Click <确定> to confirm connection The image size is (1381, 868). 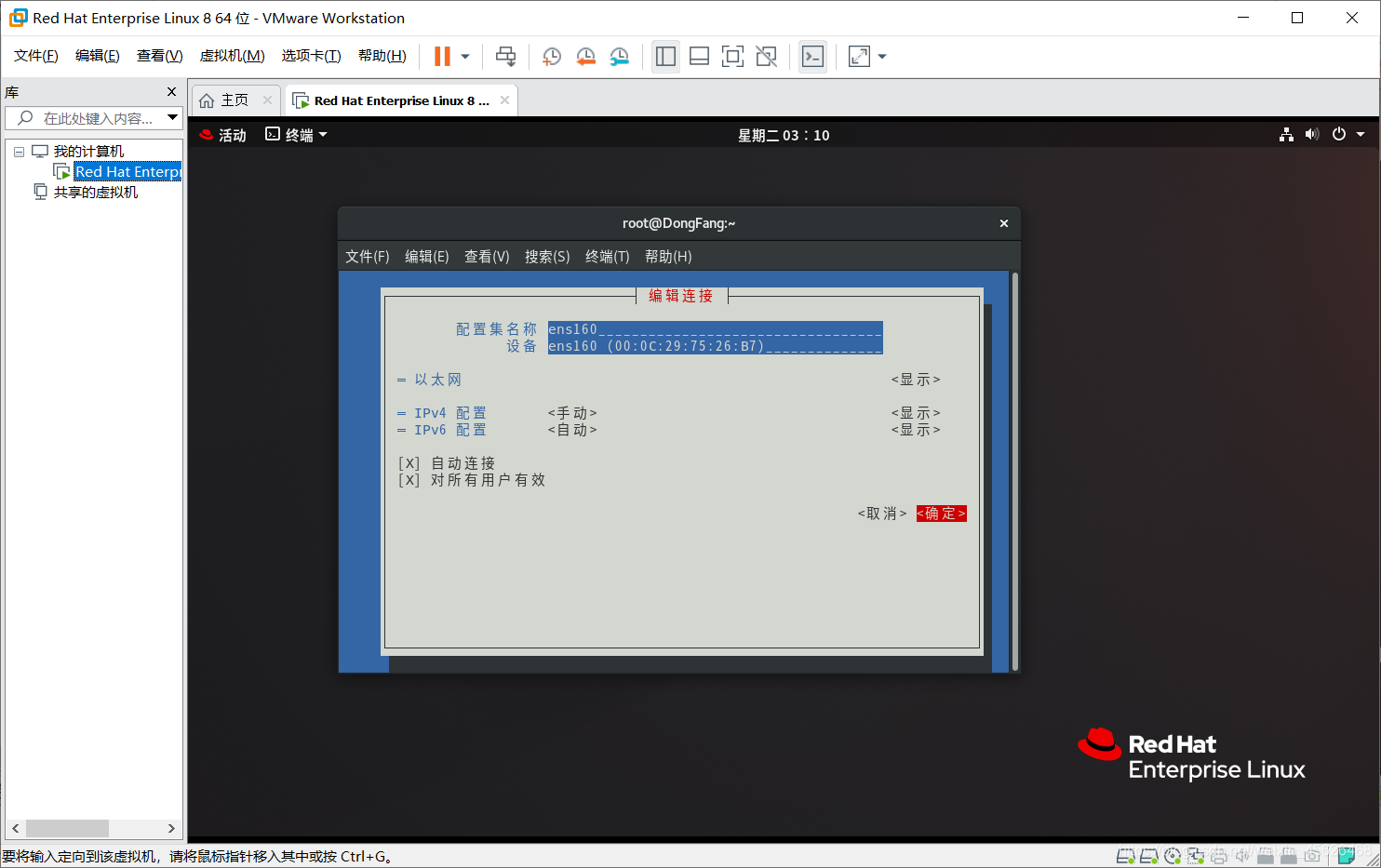point(941,514)
